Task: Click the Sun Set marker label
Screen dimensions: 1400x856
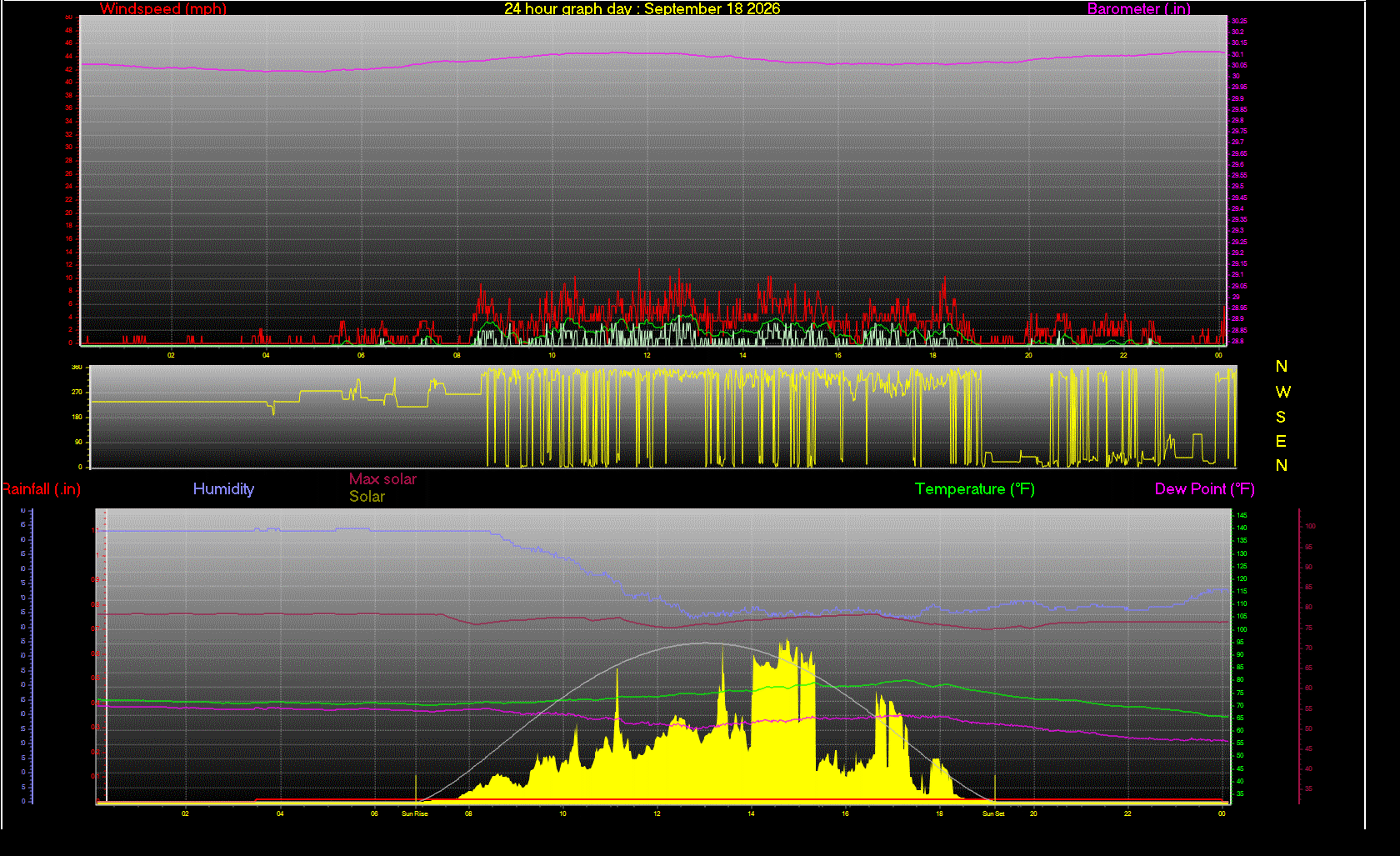Action: (x=993, y=813)
